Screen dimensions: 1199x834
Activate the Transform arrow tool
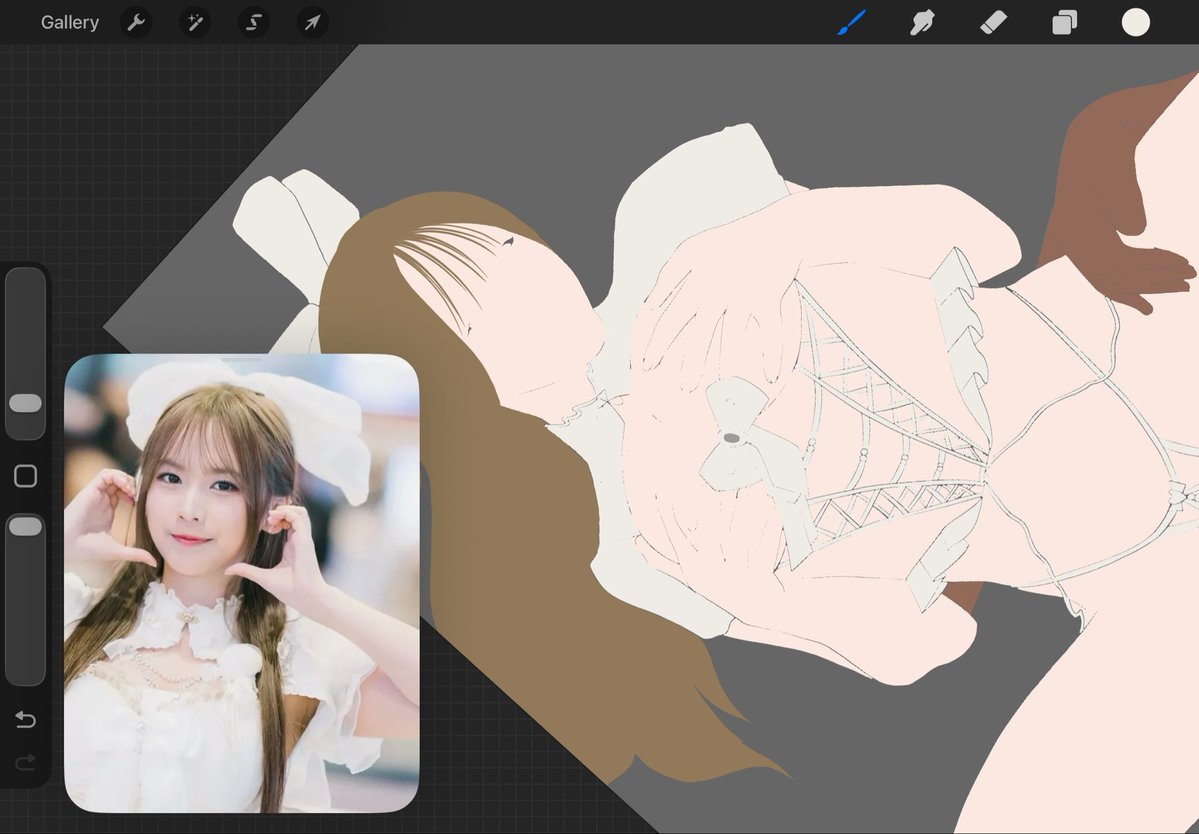tap(313, 23)
